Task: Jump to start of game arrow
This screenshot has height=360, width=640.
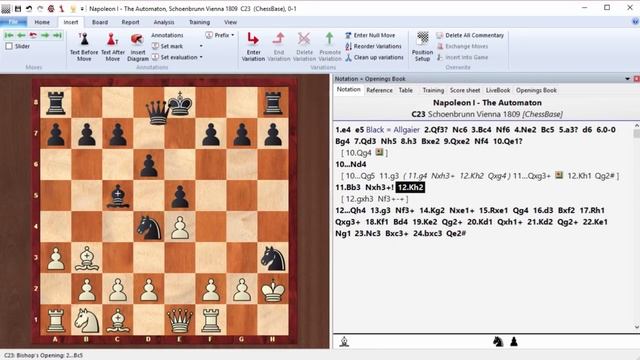Action: tap(9, 36)
